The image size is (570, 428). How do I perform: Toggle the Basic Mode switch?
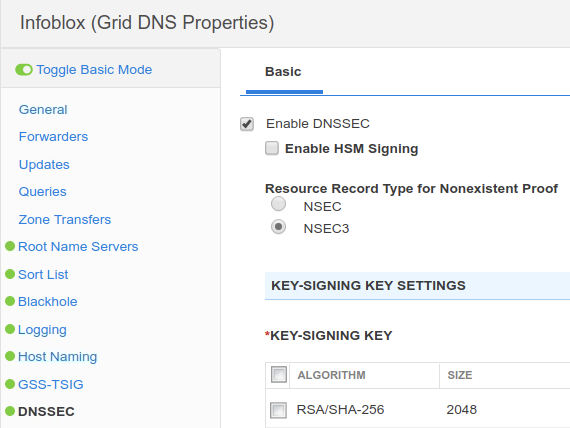[x=24, y=69]
